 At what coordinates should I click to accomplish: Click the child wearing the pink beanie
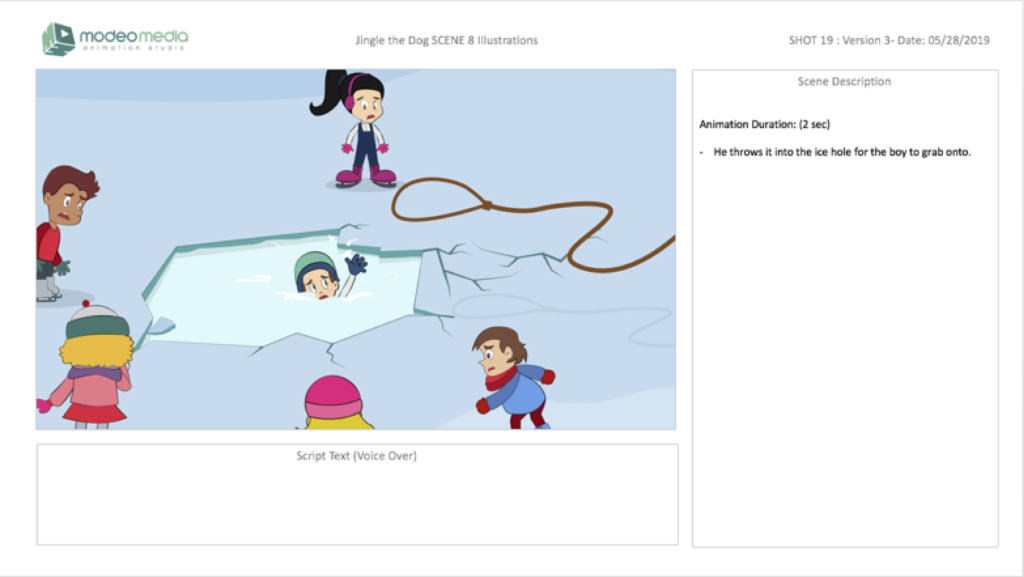click(335, 403)
